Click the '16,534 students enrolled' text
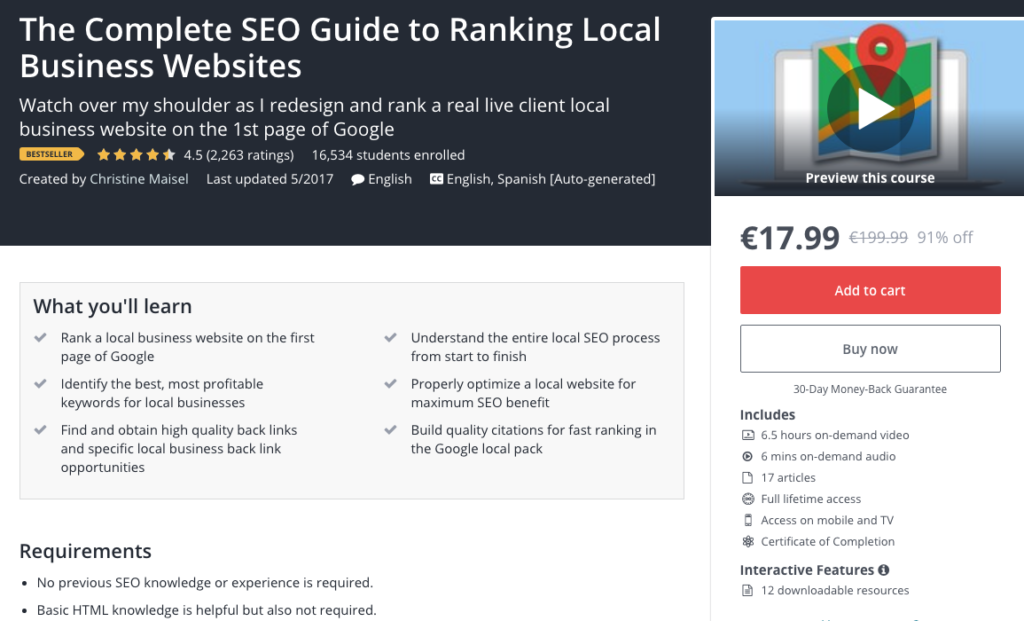The height and width of the screenshot is (621, 1024). [x=389, y=155]
